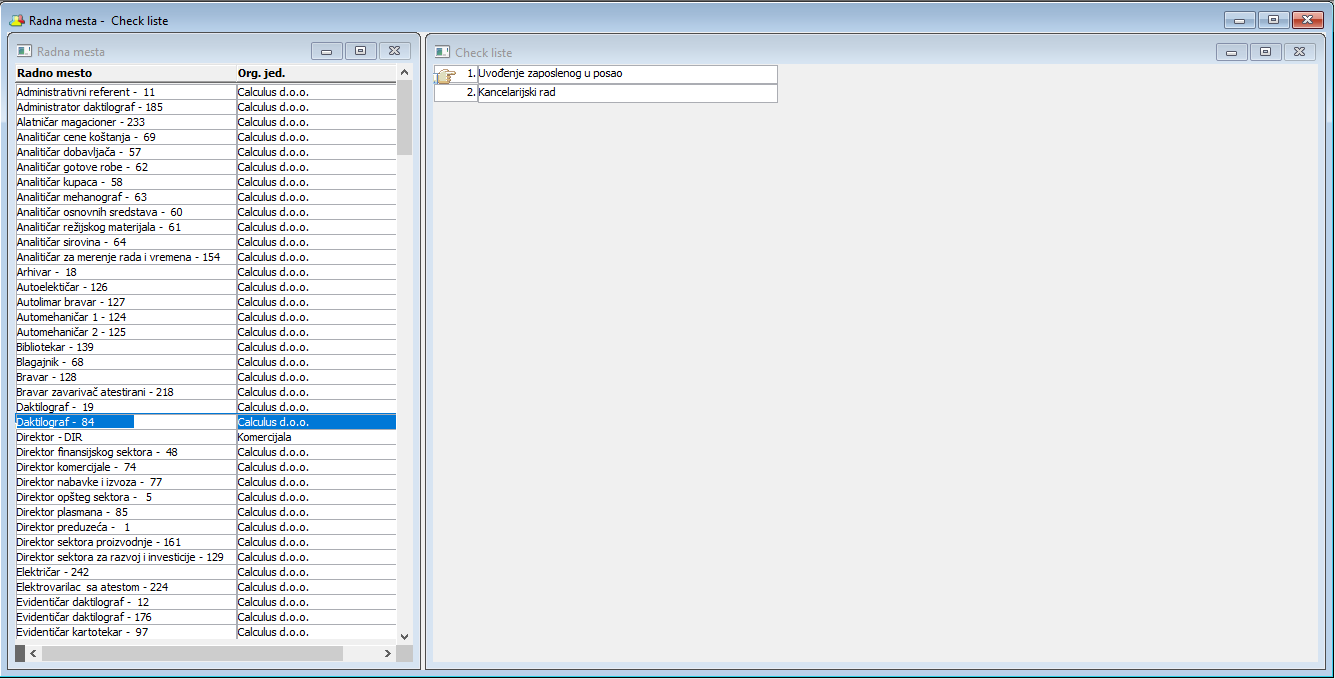Minimize the Check liste panel
The image size is (1335, 679).
[x=1231, y=52]
